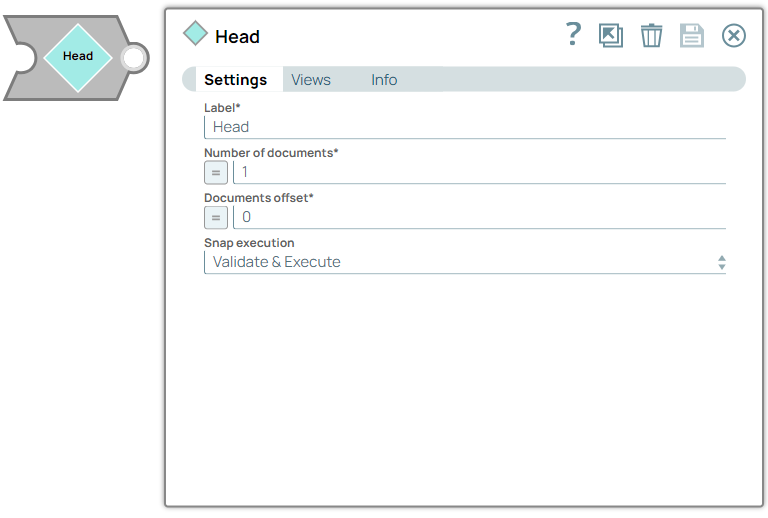The image size is (768, 518).
Task: Open help with the question mark icon
Action: point(573,35)
